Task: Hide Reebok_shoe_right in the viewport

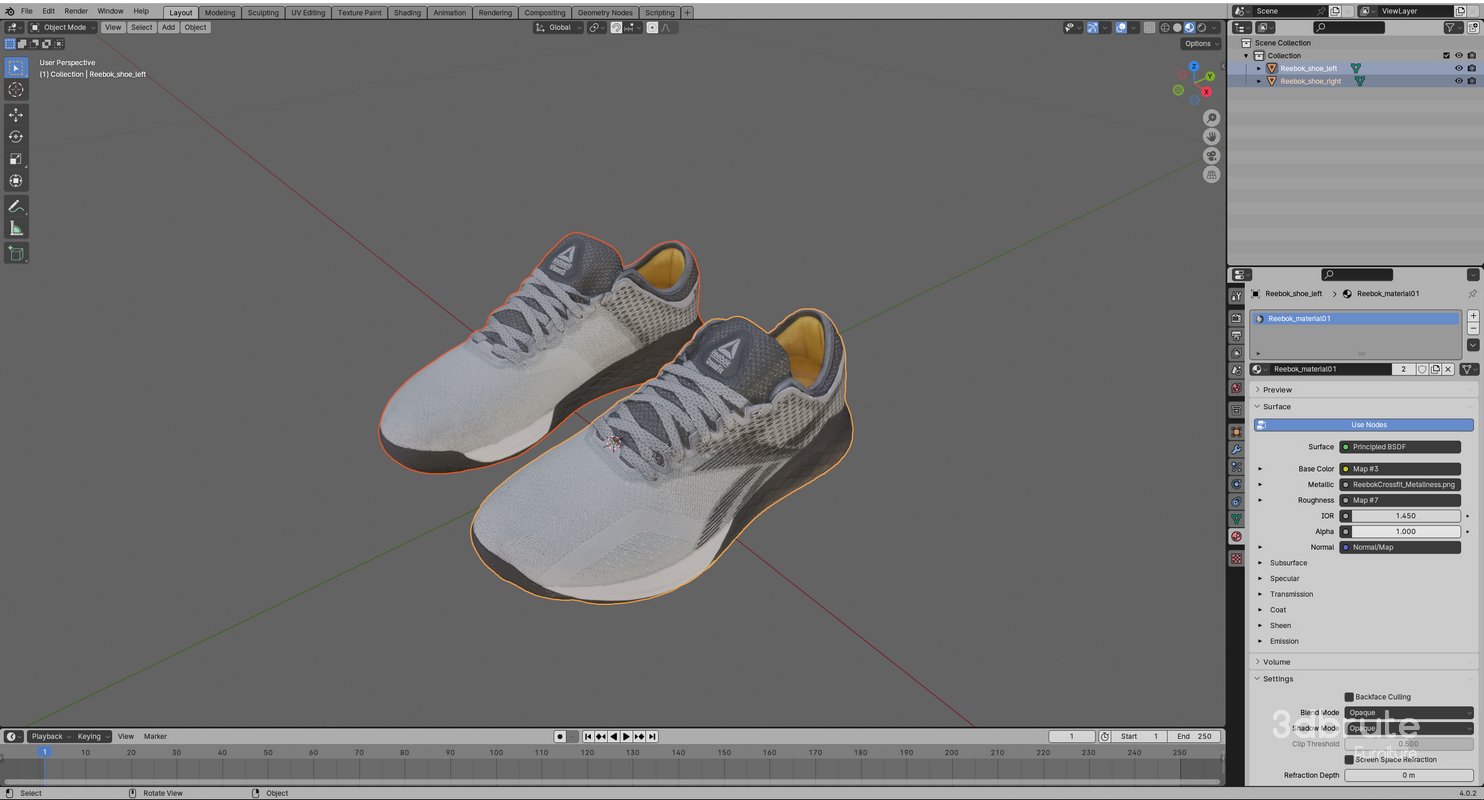Action: [1458, 81]
